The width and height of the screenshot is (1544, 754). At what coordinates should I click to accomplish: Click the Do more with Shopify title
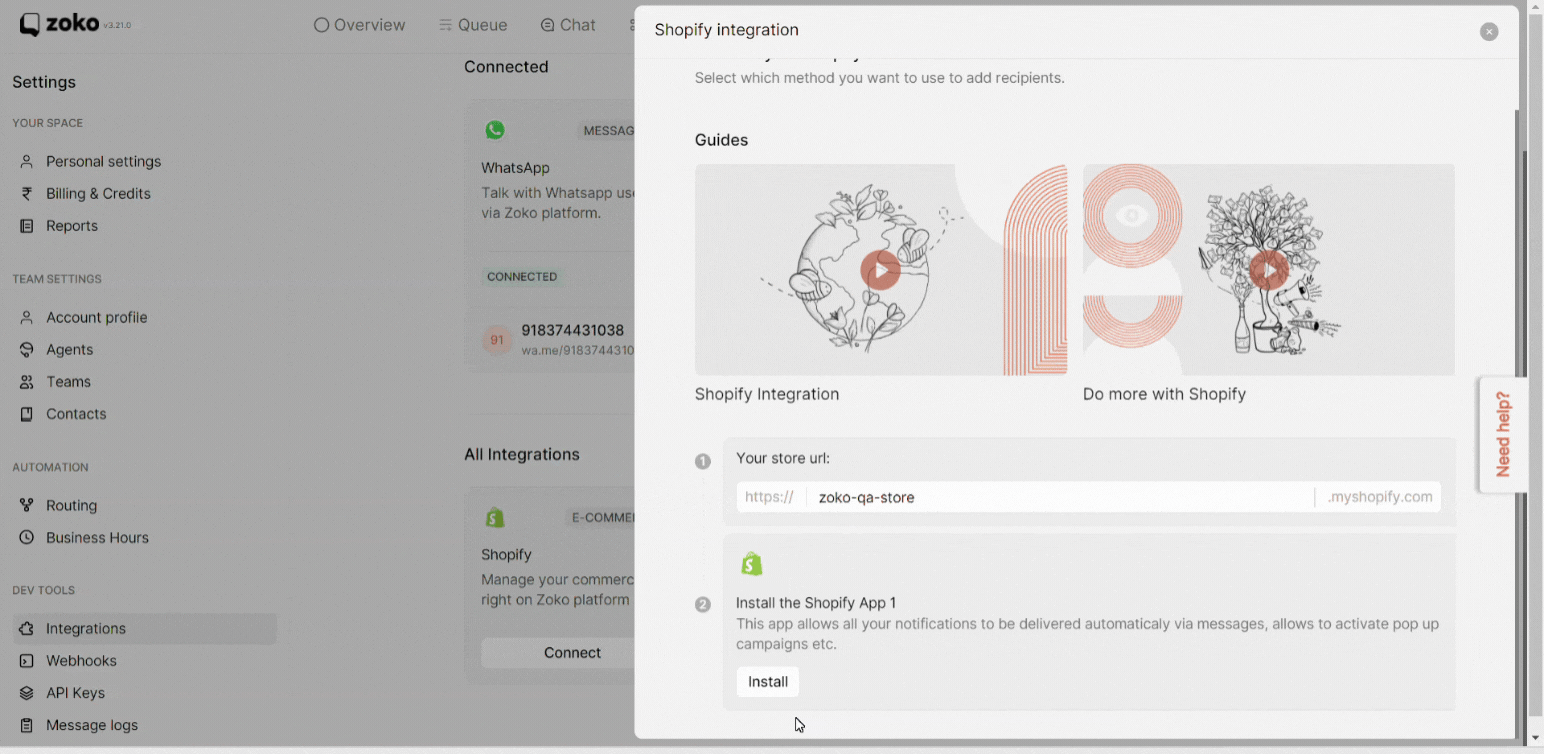coord(1164,394)
